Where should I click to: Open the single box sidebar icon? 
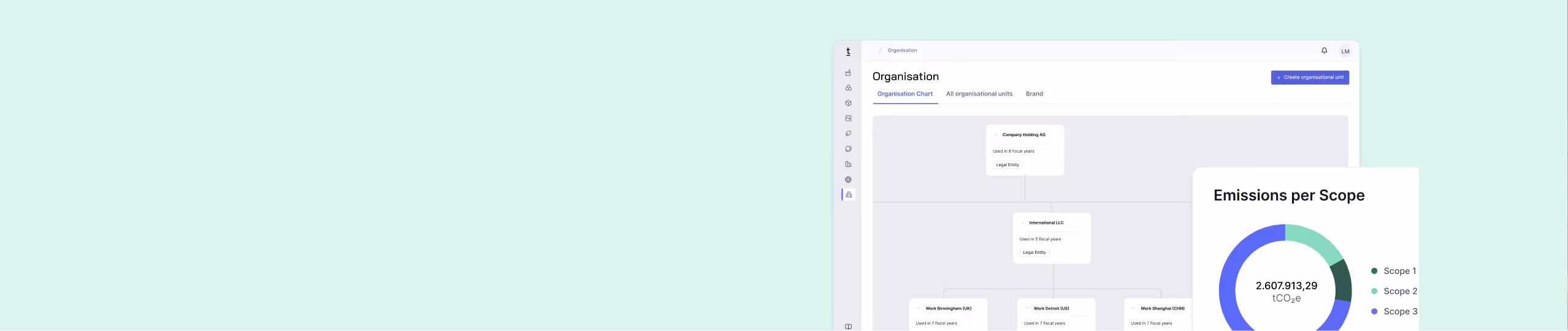point(848,103)
